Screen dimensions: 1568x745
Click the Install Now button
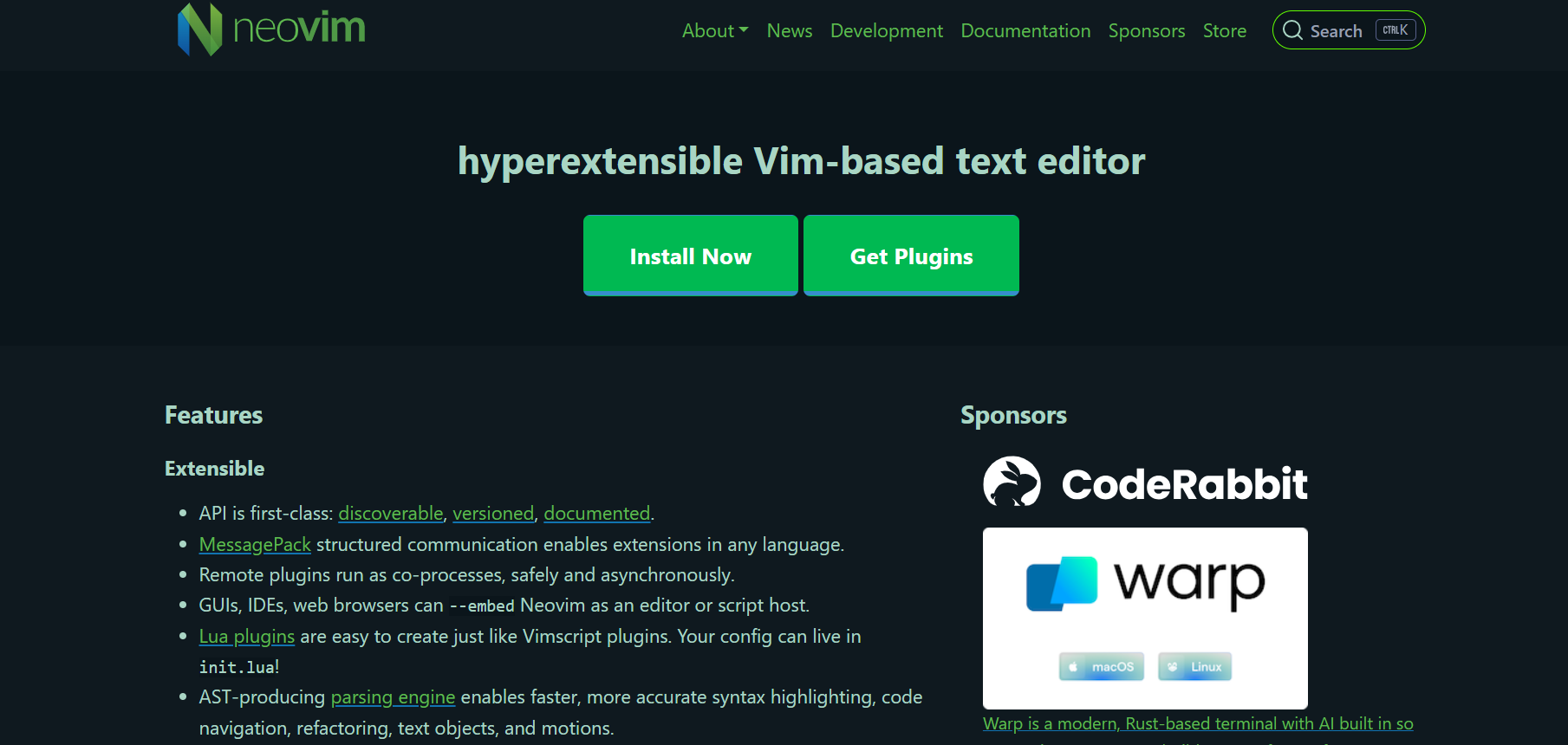pyautogui.click(x=691, y=256)
